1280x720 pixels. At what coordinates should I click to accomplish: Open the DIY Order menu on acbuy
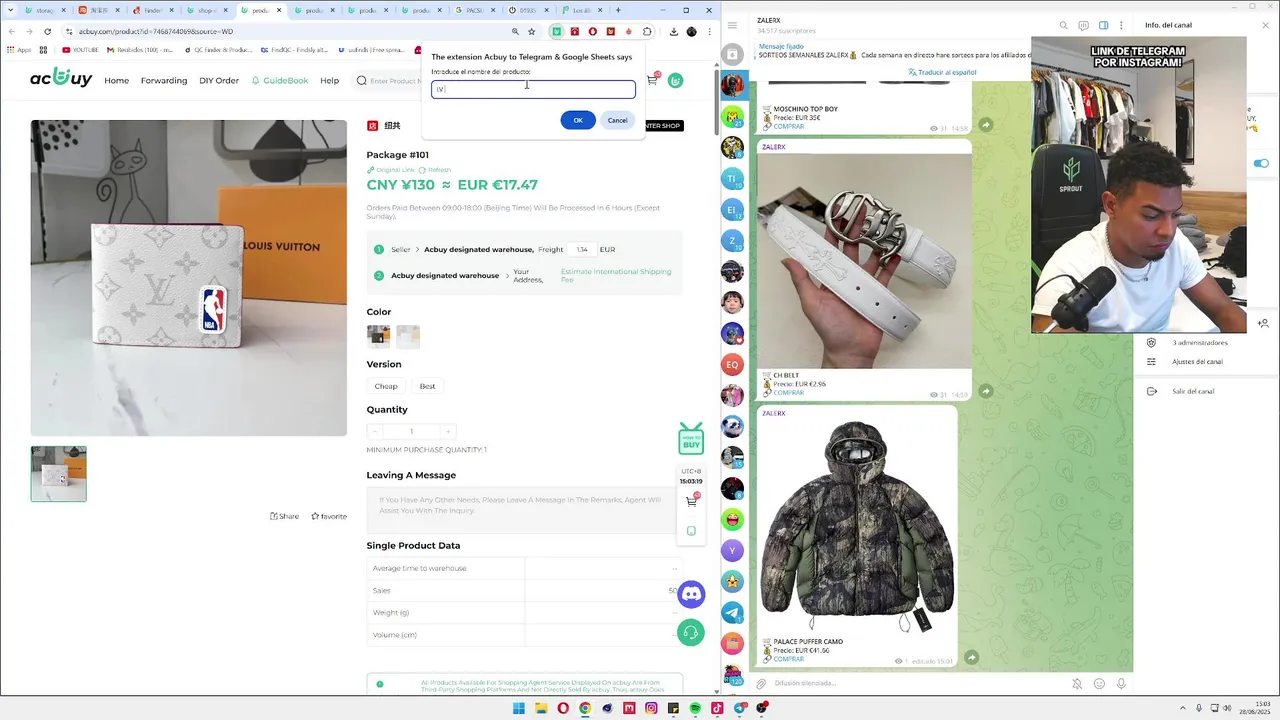pos(219,80)
